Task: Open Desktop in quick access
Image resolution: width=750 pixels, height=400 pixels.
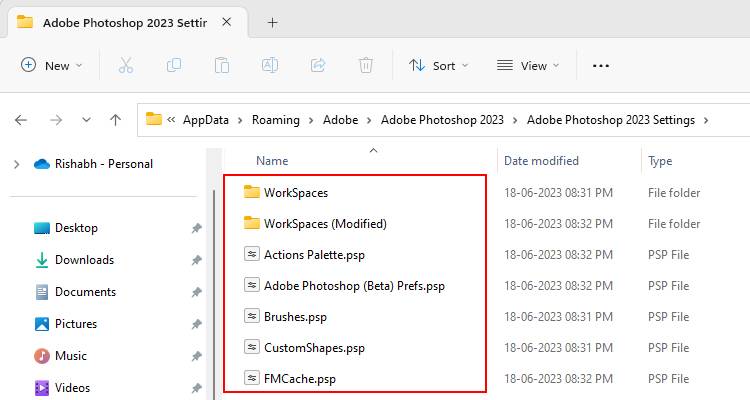Action: pos(76,228)
